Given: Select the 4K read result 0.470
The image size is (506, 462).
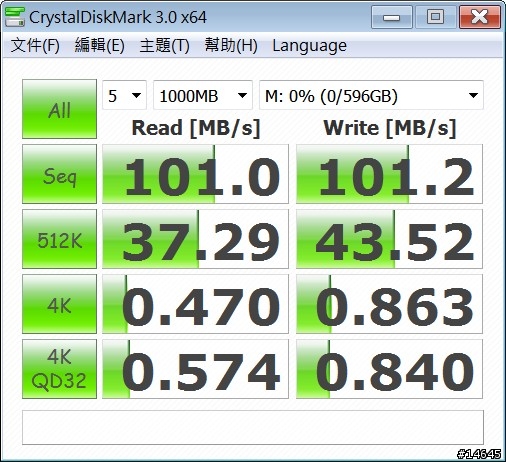Looking at the screenshot, I should [195, 304].
